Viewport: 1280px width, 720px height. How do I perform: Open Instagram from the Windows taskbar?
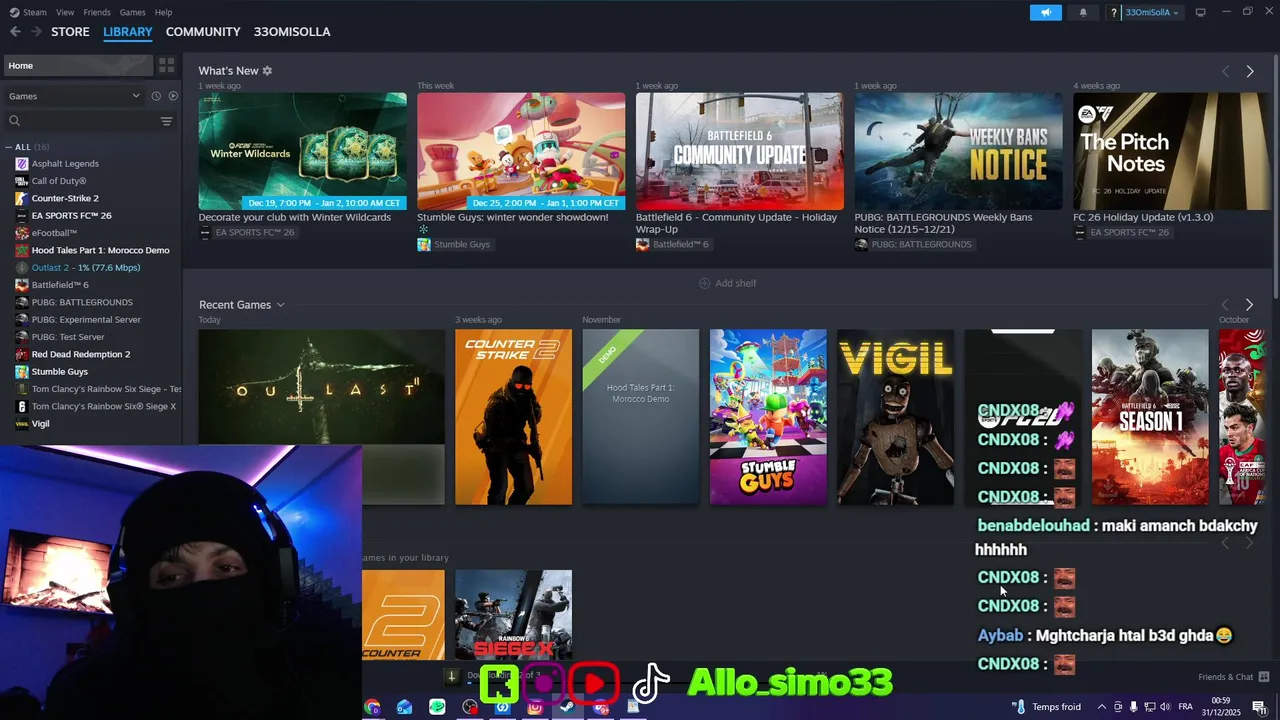pos(535,707)
